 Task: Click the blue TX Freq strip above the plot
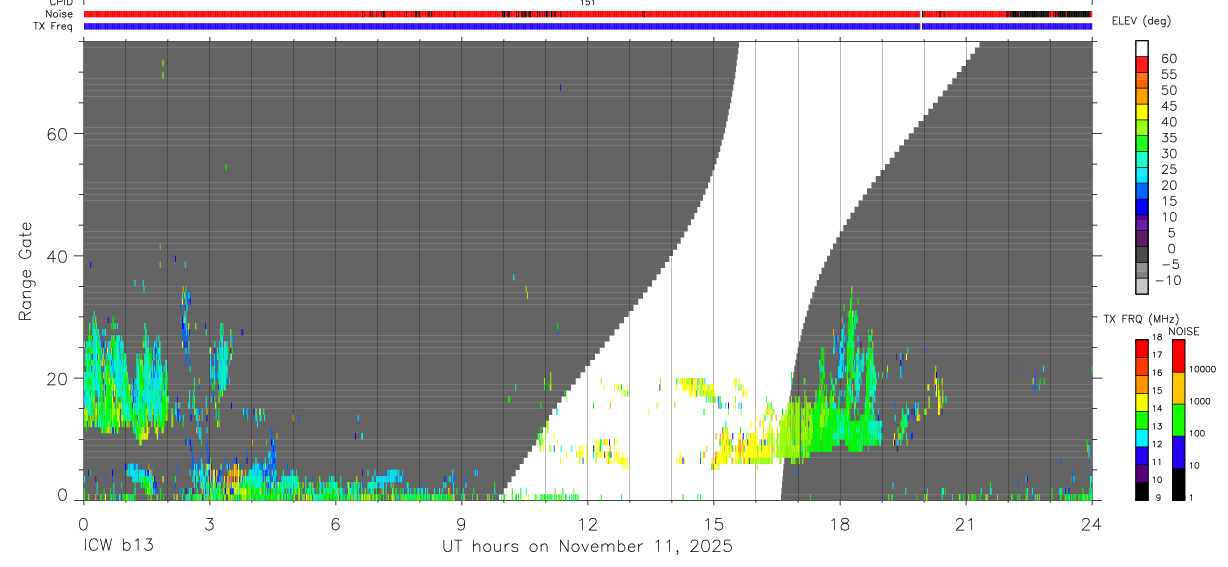coord(587,26)
